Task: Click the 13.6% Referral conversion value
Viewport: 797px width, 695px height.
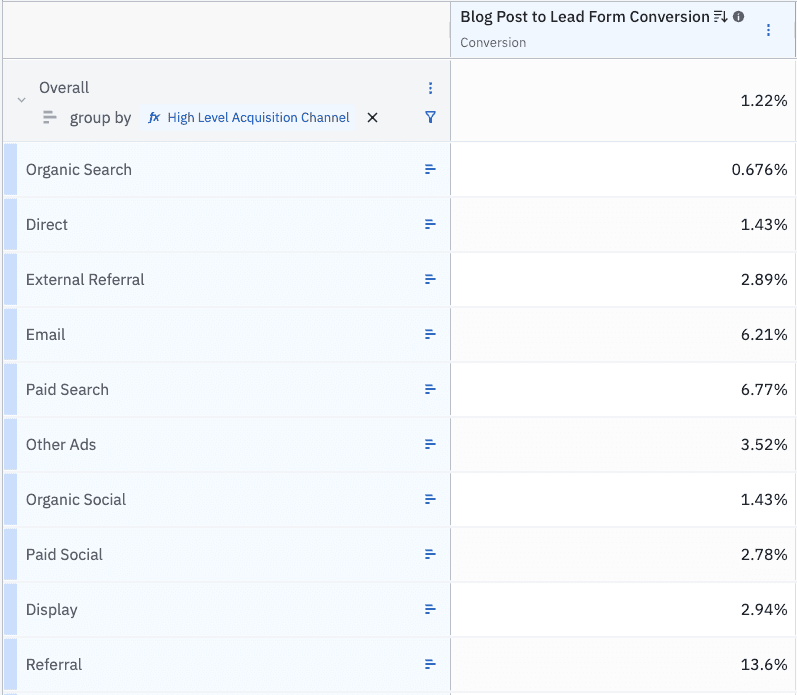Action: (767, 665)
